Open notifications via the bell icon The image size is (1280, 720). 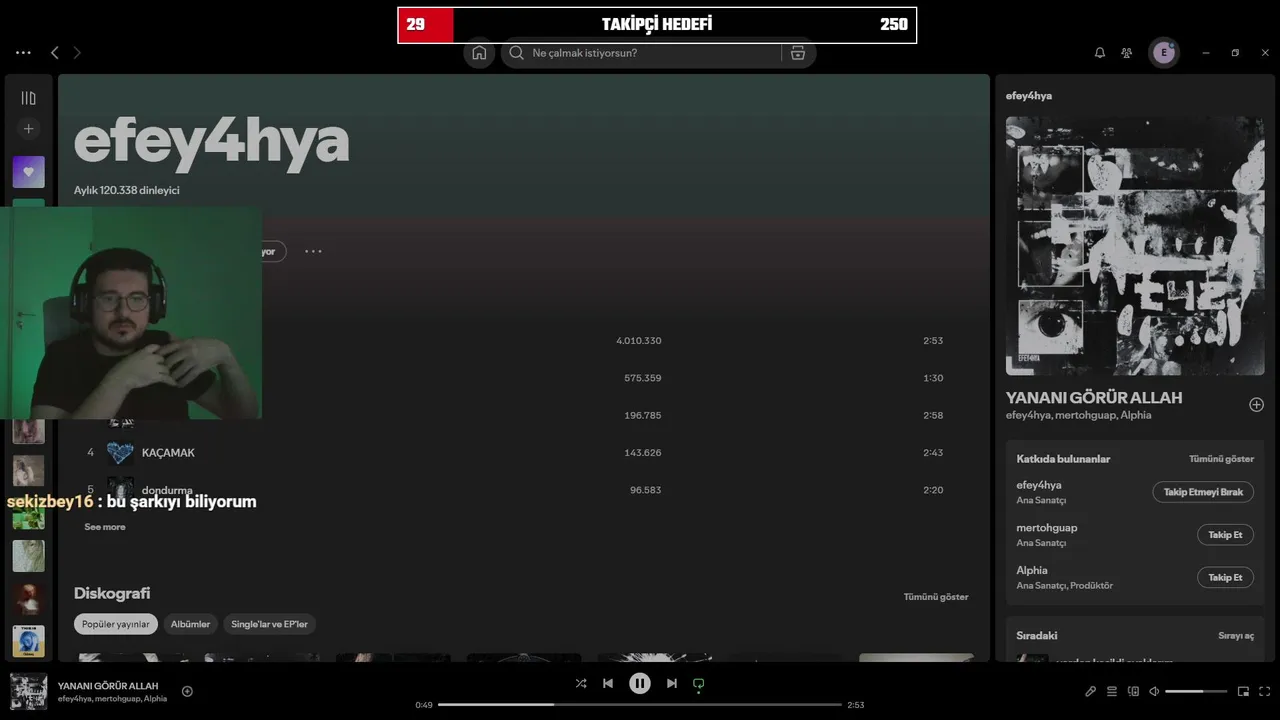pyautogui.click(x=1100, y=53)
